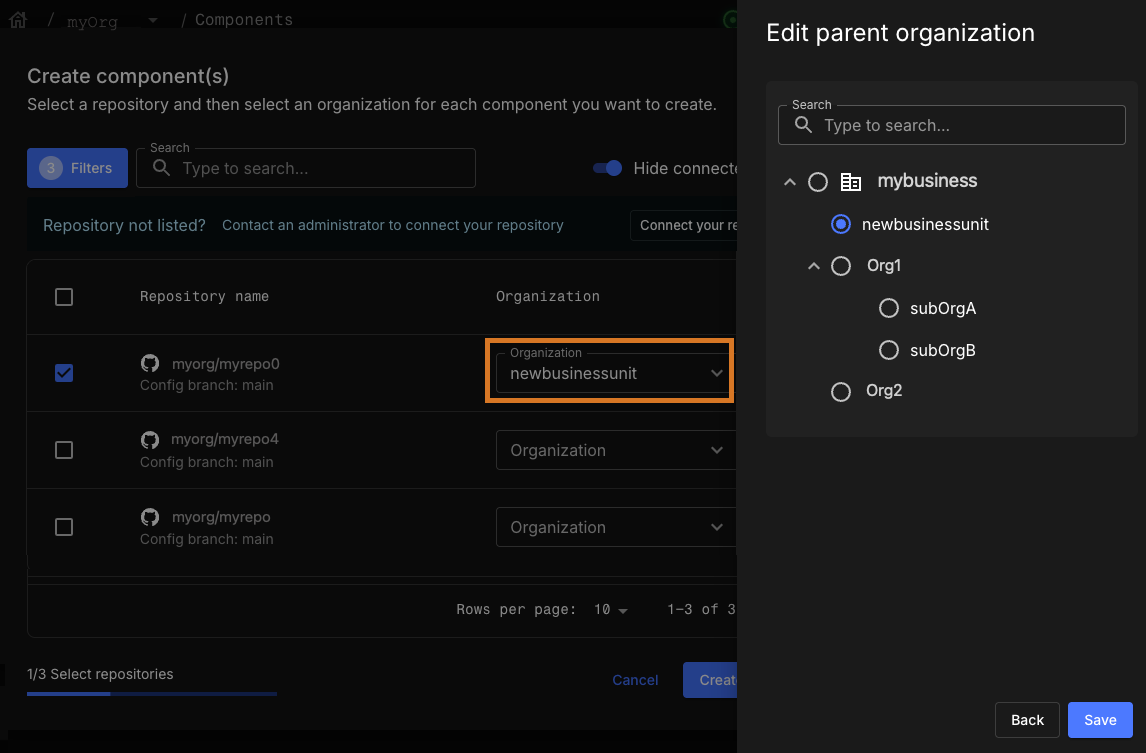Check the checkbox for myorg/myrepo4
1146x753 pixels.
64,450
